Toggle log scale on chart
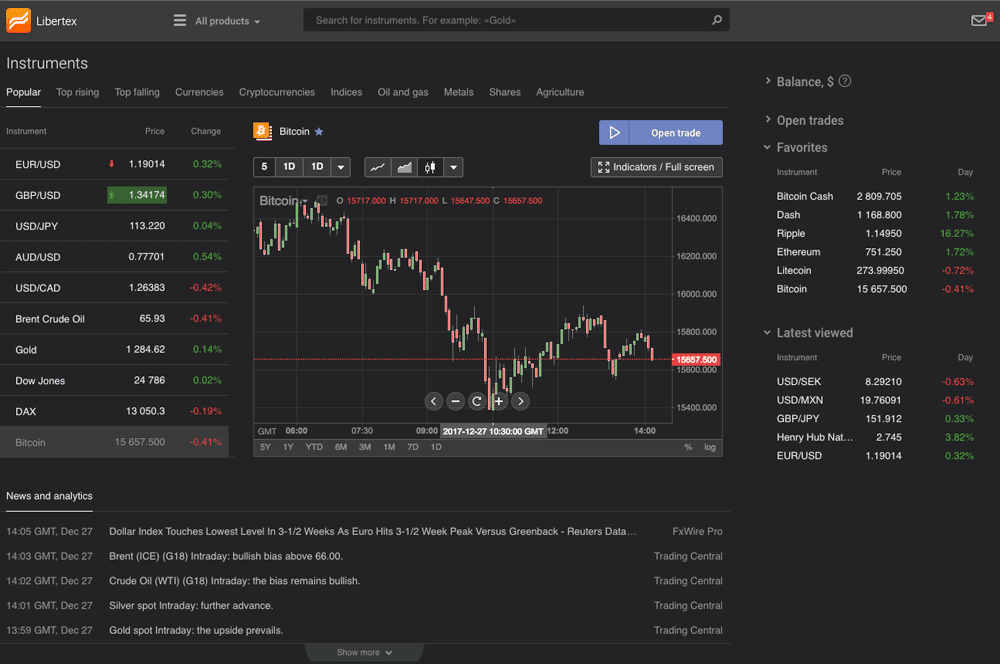The width and height of the screenshot is (1000, 664). (x=710, y=447)
